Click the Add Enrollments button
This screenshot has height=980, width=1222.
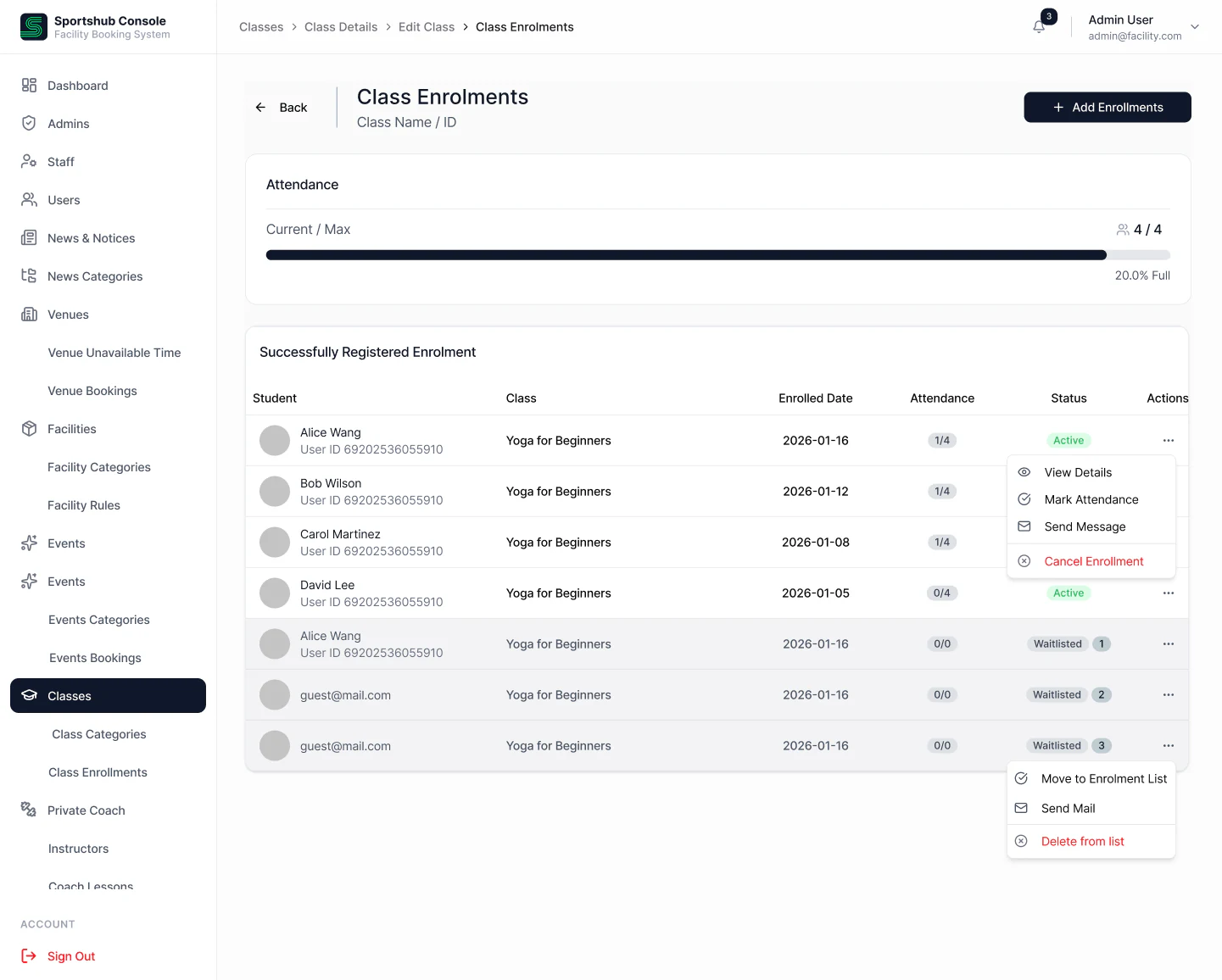tap(1108, 108)
